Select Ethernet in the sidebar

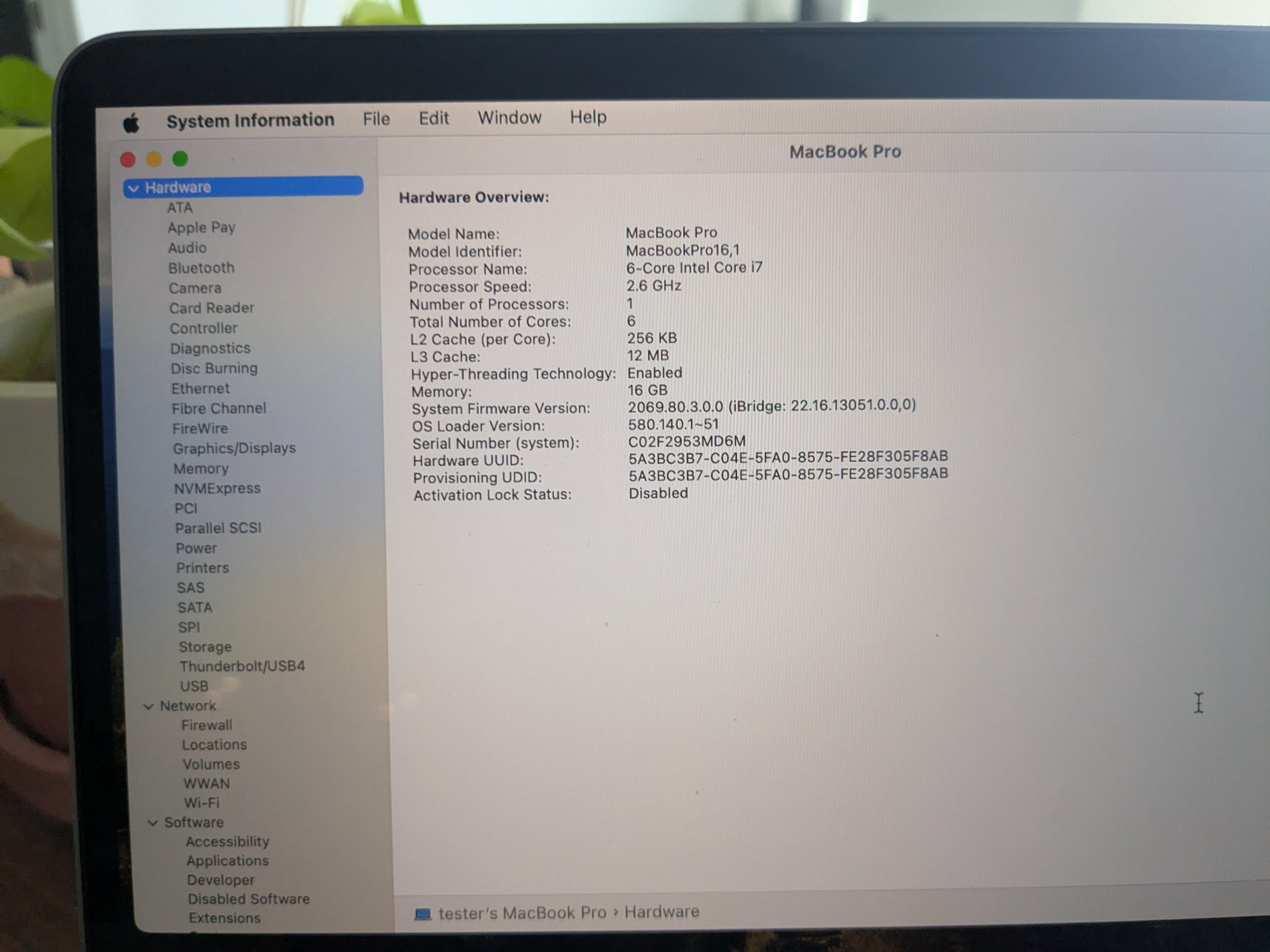[x=200, y=388]
